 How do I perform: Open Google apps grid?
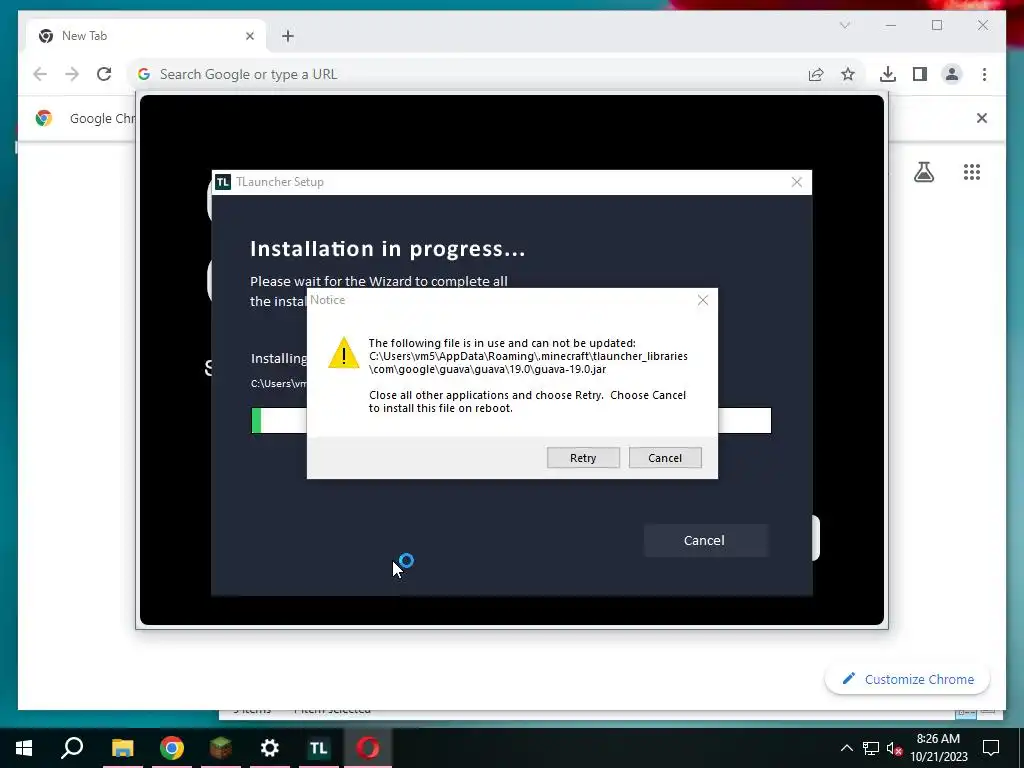tap(972, 172)
